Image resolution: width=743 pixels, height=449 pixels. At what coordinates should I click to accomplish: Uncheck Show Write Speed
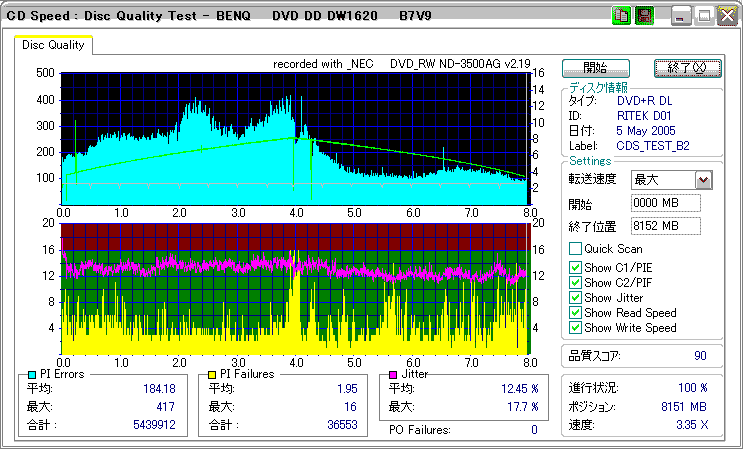(x=575, y=328)
